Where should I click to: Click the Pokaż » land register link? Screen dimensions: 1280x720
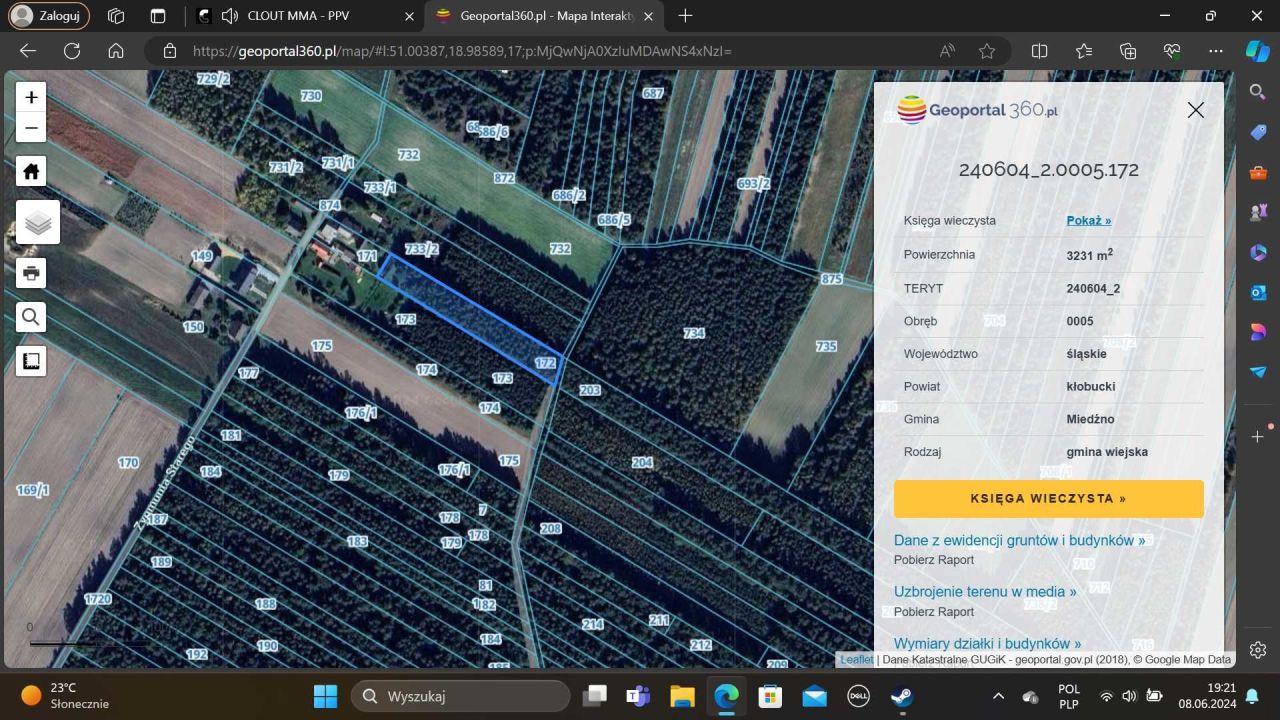coord(1088,220)
